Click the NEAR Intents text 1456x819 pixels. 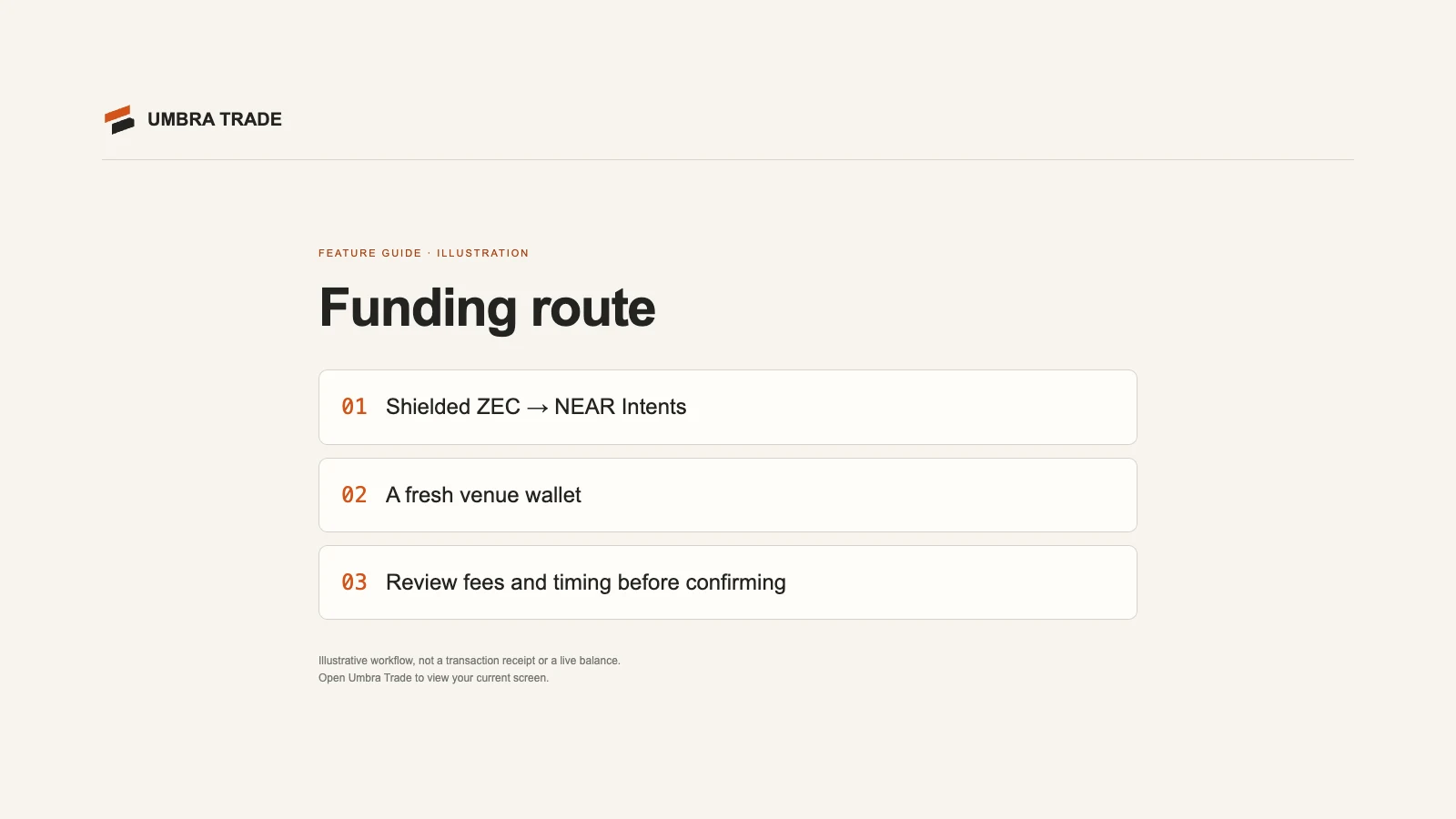coord(621,407)
